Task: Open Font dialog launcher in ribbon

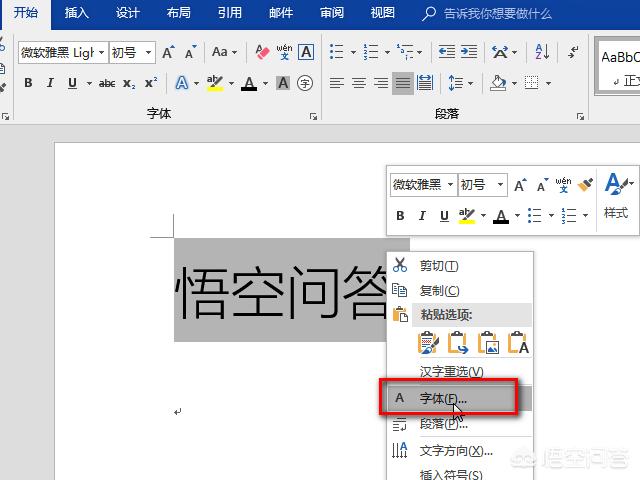Action: click(x=313, y=117)
